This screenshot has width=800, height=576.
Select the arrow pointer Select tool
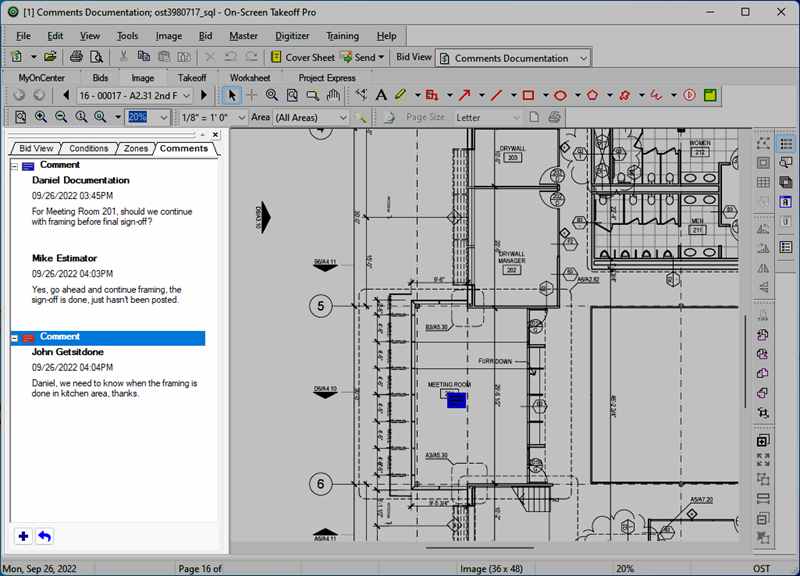click(x=232, y=95)
